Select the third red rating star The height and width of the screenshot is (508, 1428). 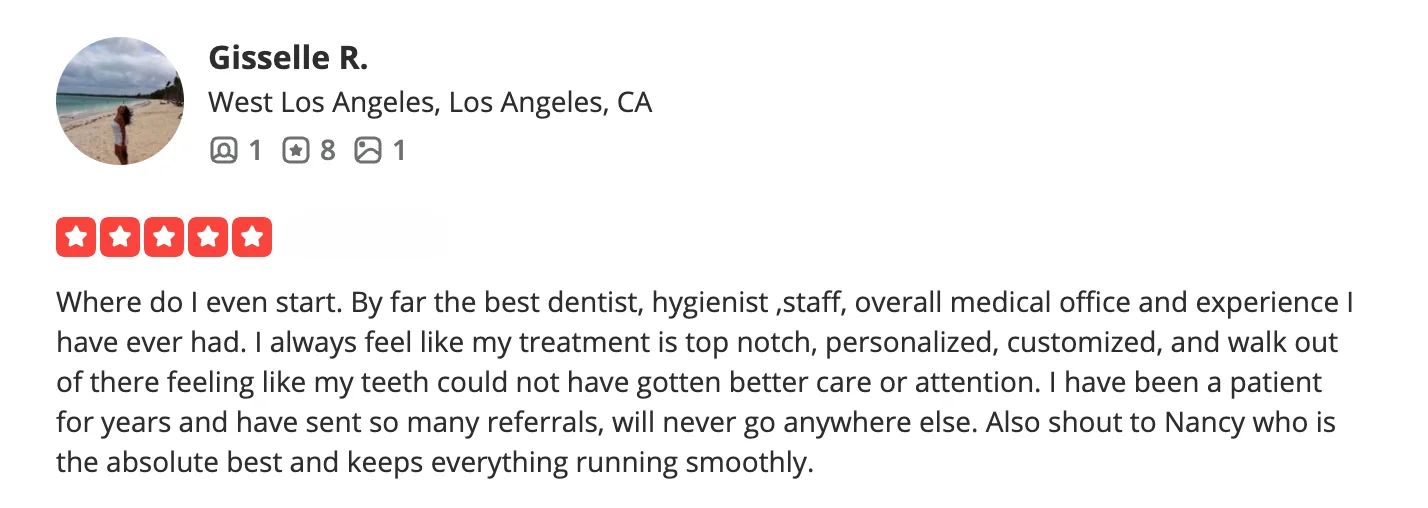[164, 238]
